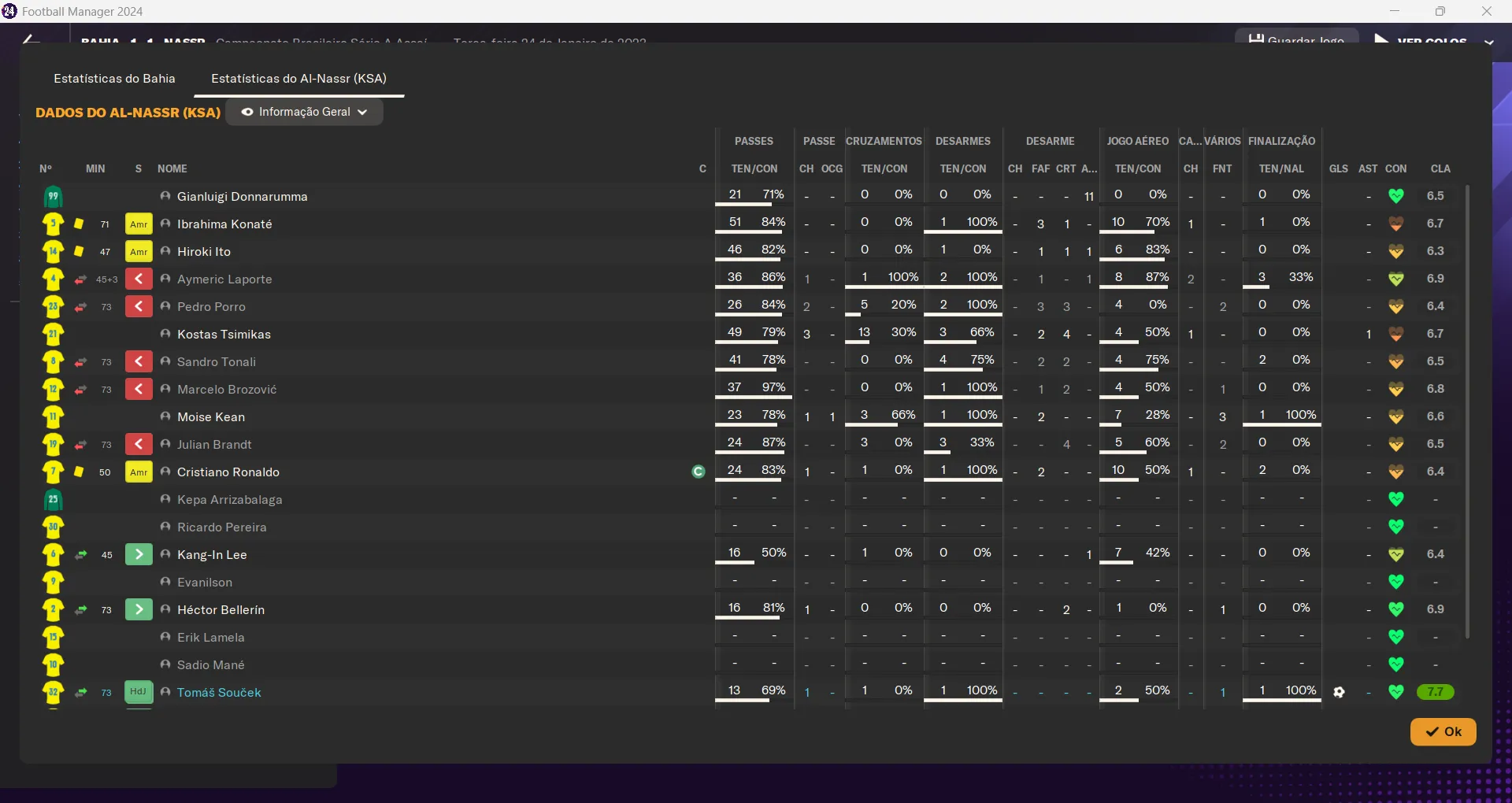
Task: Click Kepa Arrizabalaga's green goalkeeper shirt icon
Action: pos(53,499)
